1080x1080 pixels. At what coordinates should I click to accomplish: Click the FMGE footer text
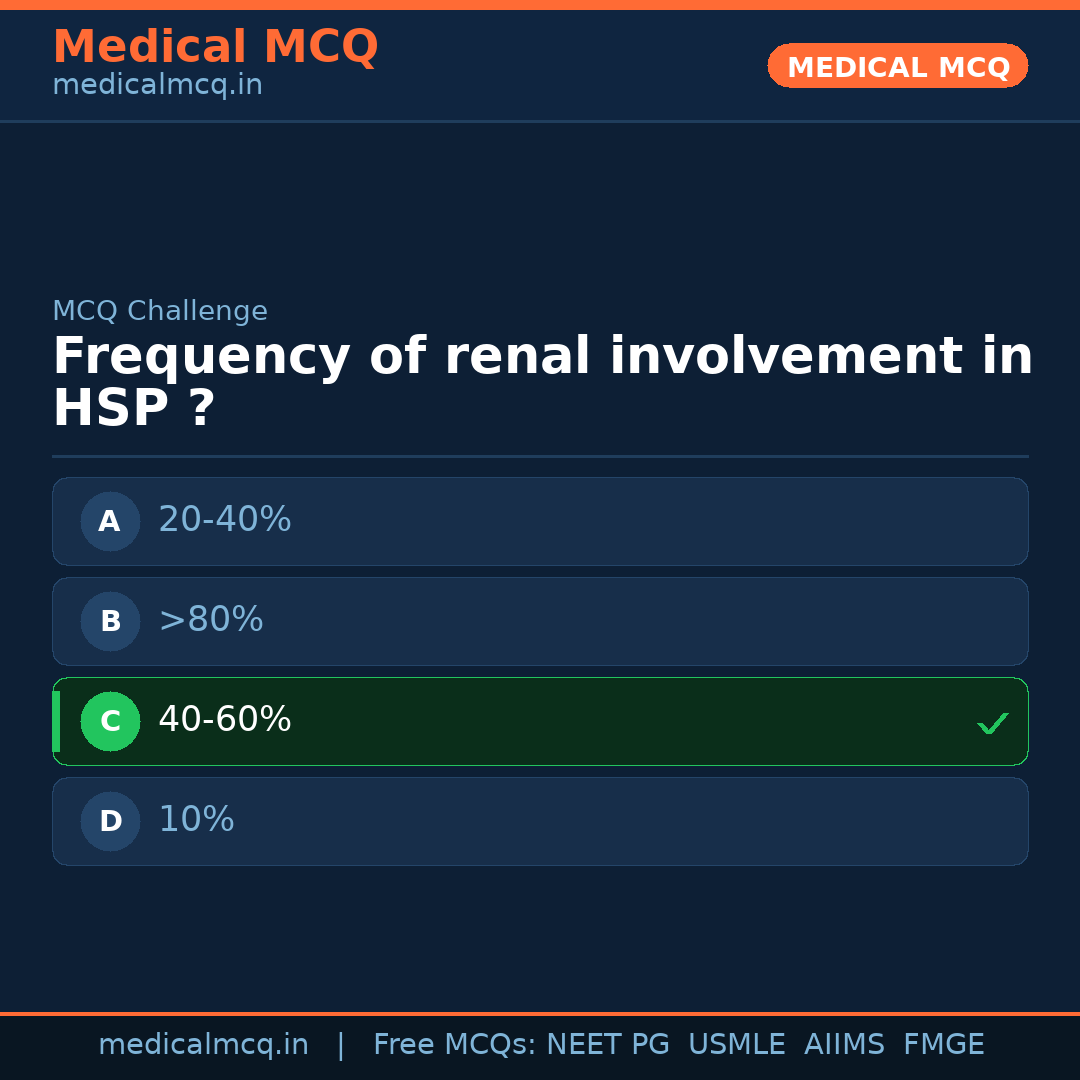coord(943,1045)
